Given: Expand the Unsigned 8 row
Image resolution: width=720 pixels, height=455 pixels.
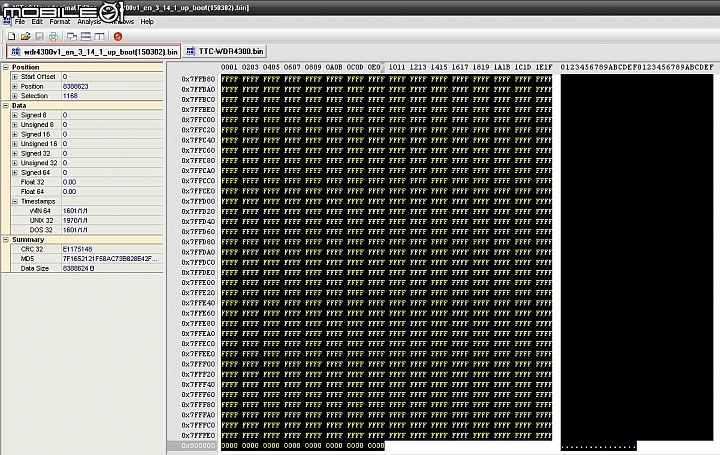Looking at the screenshot, I should (x=15, y=125).
